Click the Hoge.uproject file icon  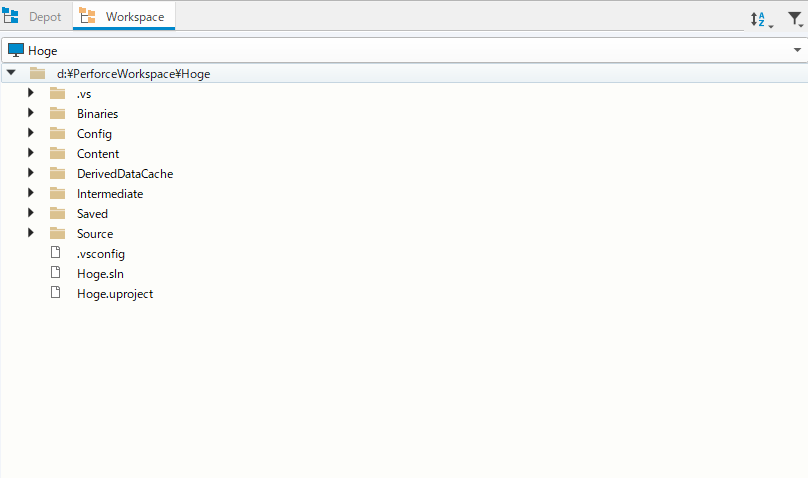click(x=56, y=293)
